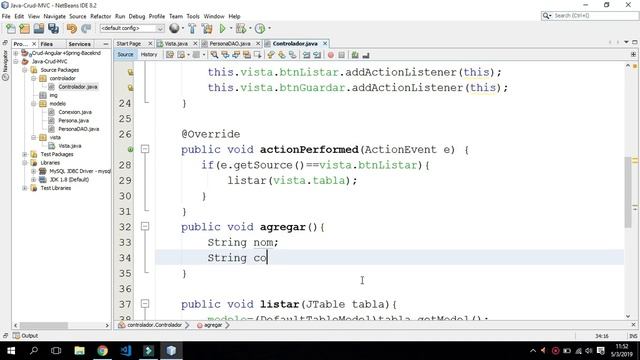Click the green Run Project icon

pos(222,28)
